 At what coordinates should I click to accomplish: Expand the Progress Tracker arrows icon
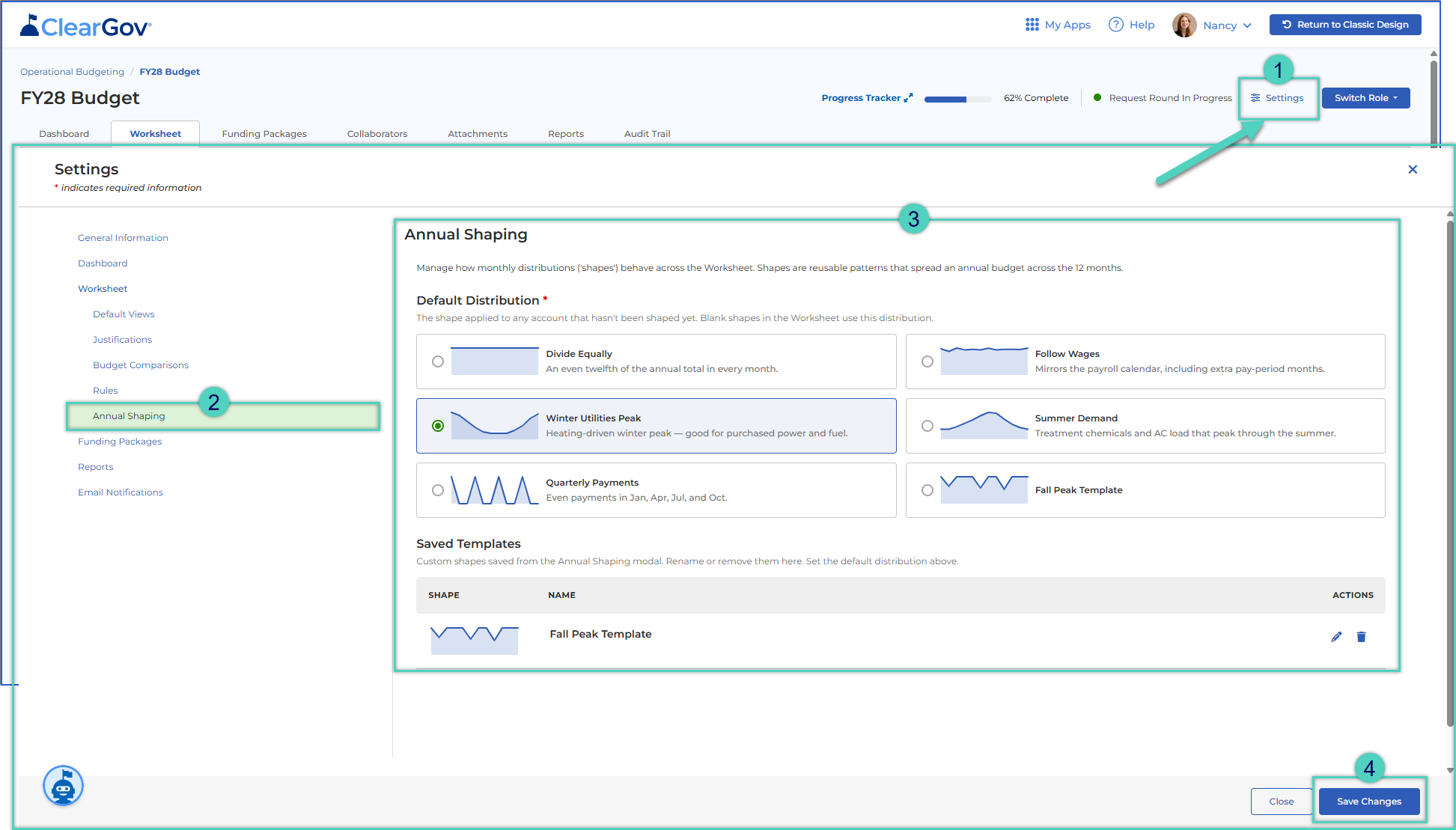[908, 98]
